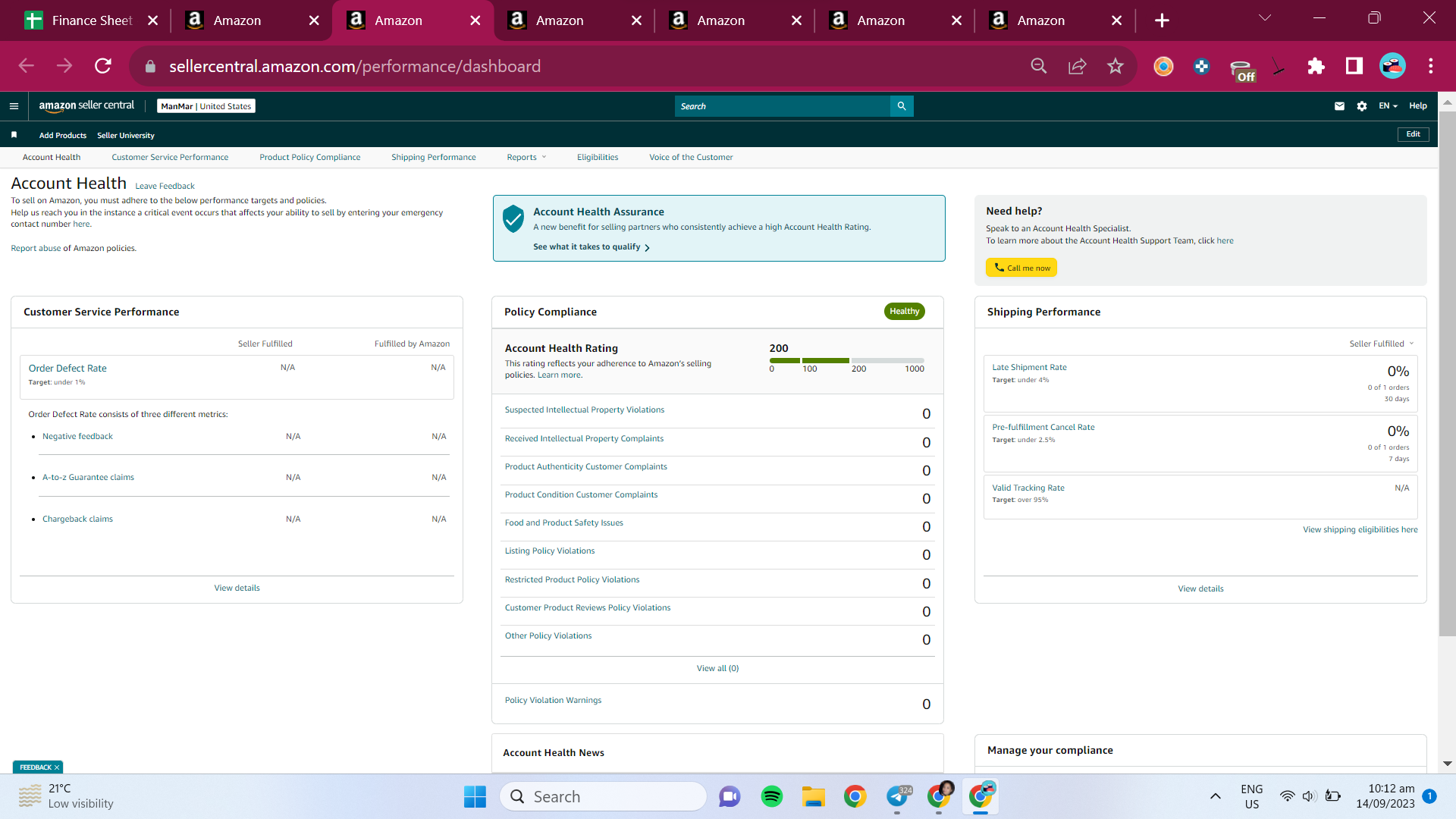Open the mail messages icon
Image resolution: width=1456 pixels, height=819 pixels.
tap(1339, 106)
